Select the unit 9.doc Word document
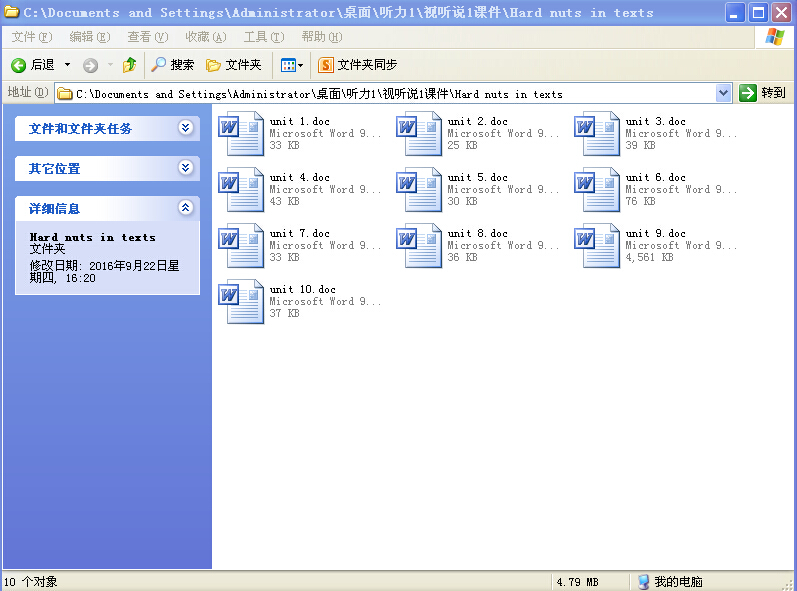The image size is (797, 591). point(597,246)
